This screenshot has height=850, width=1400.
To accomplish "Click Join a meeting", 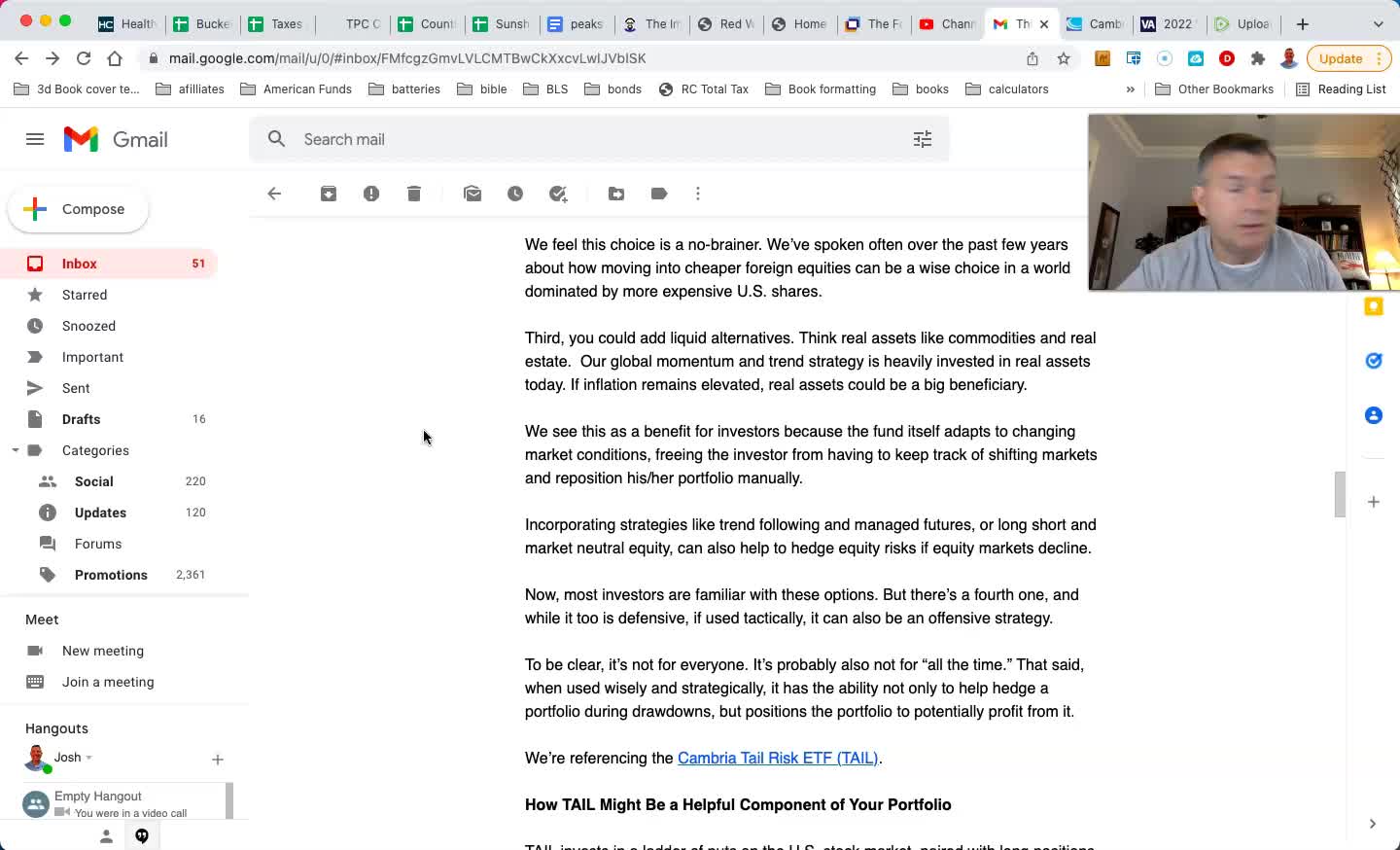I will click(109, 682).
